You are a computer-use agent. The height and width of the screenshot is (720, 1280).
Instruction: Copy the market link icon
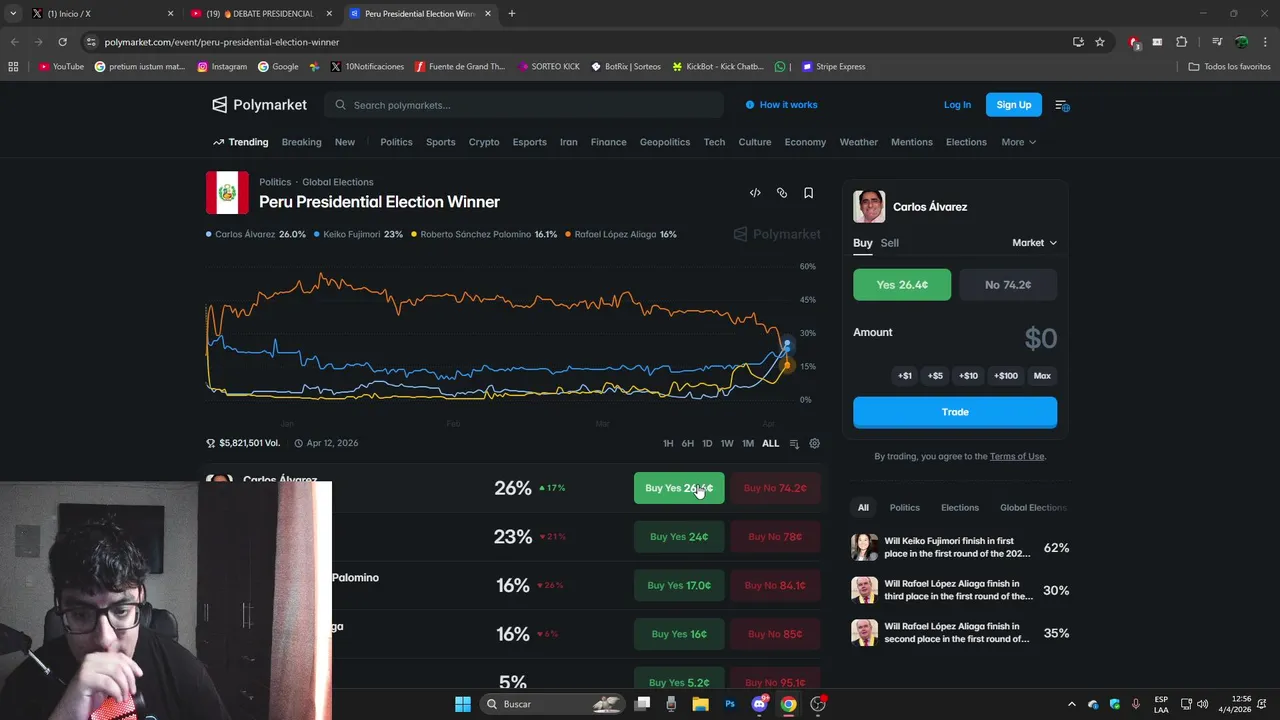(x=782, y=193)
